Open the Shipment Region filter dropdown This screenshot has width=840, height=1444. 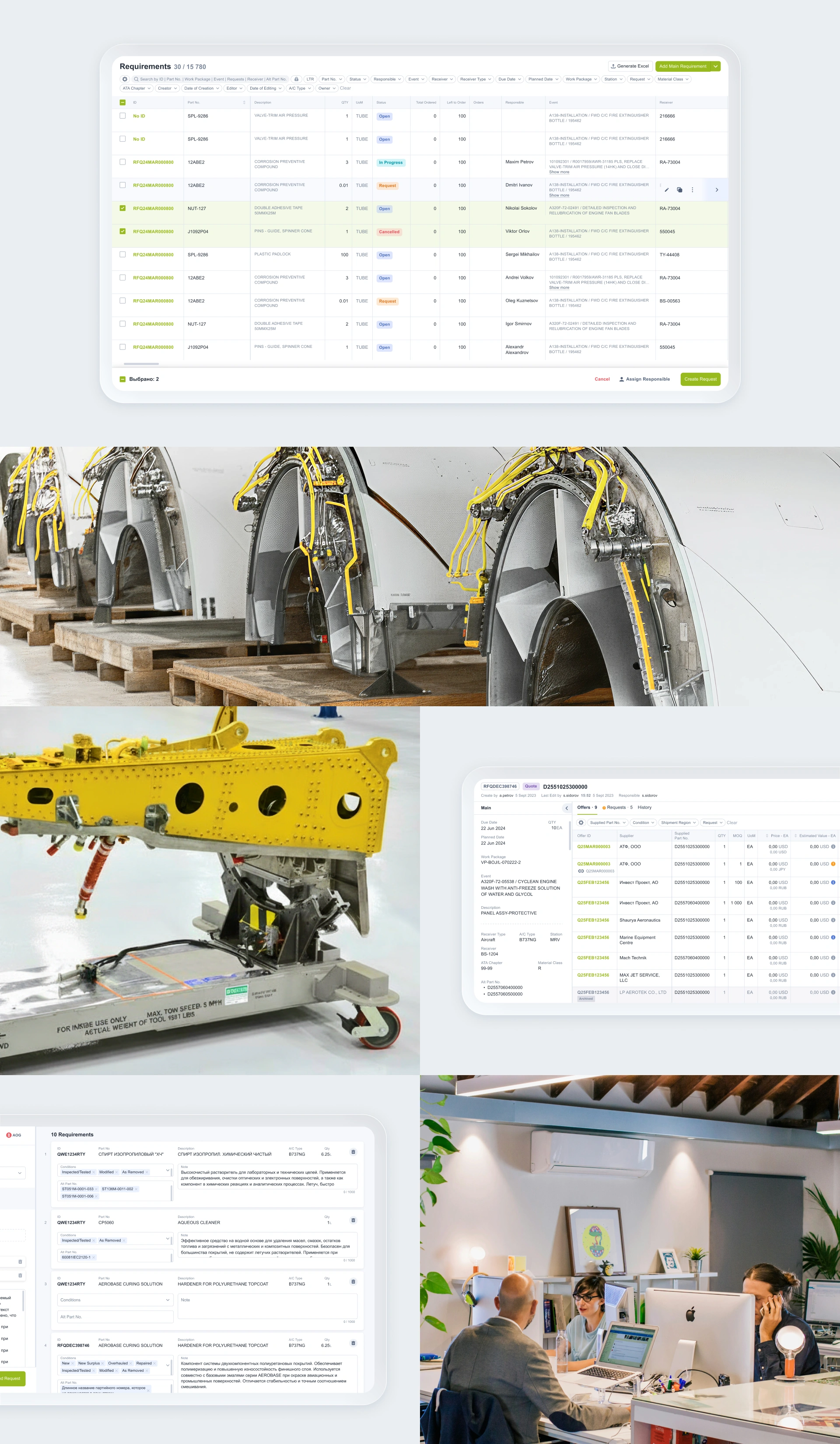pyautogui.click(x=678, y=822)
